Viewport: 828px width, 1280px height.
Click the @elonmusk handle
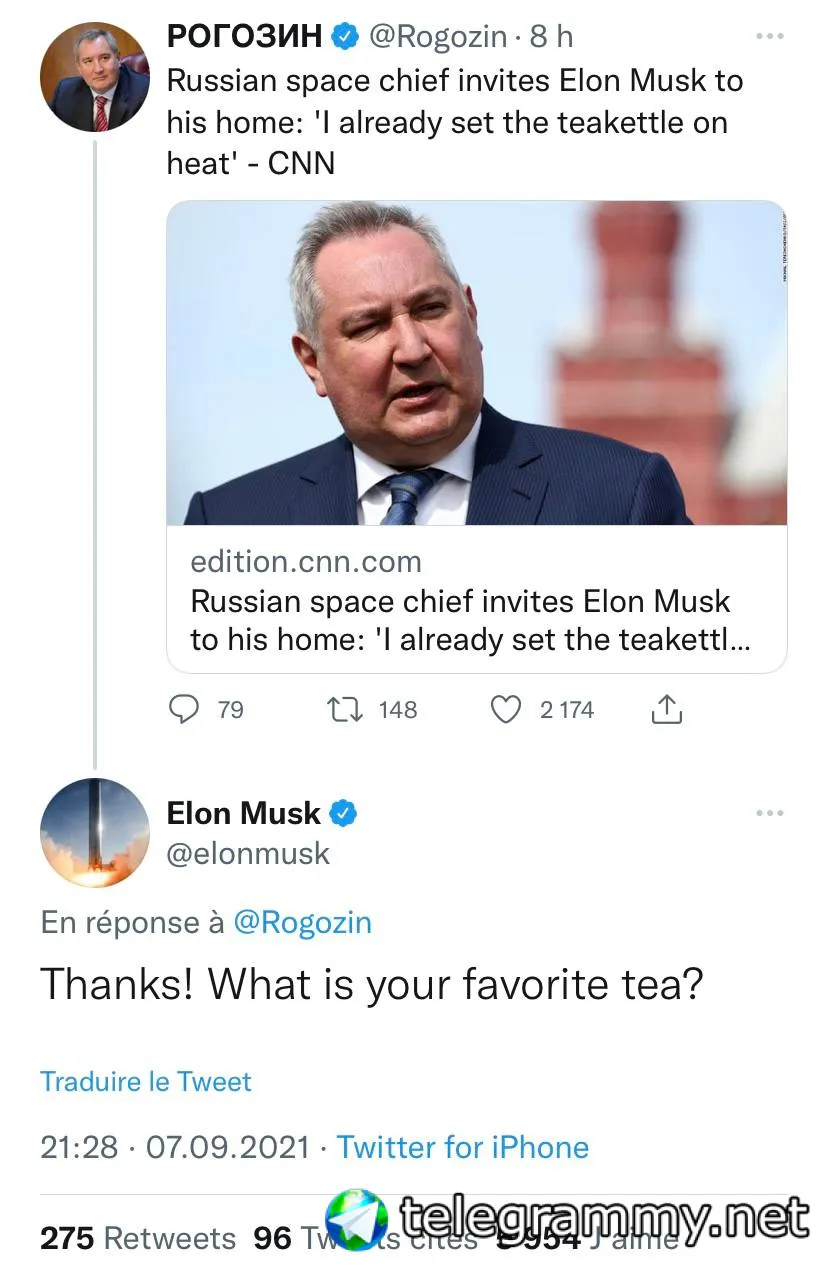coord(247,853)
